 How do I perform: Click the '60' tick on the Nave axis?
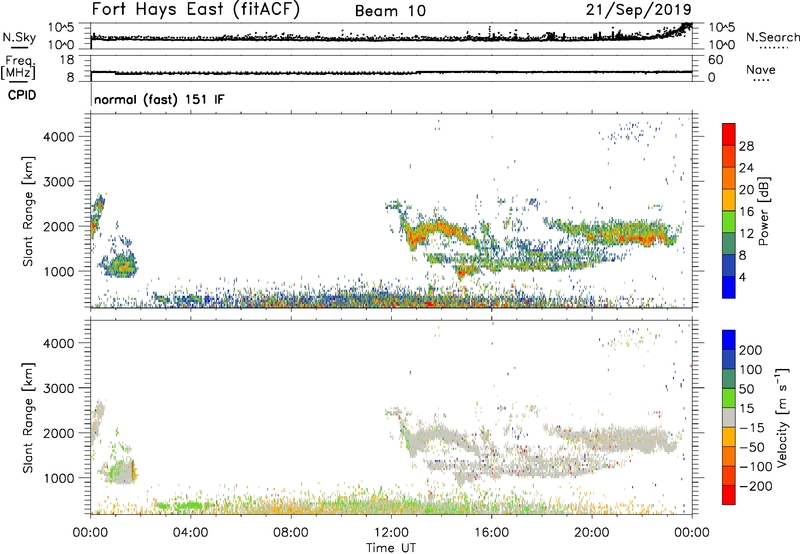[x=715, y=60]
